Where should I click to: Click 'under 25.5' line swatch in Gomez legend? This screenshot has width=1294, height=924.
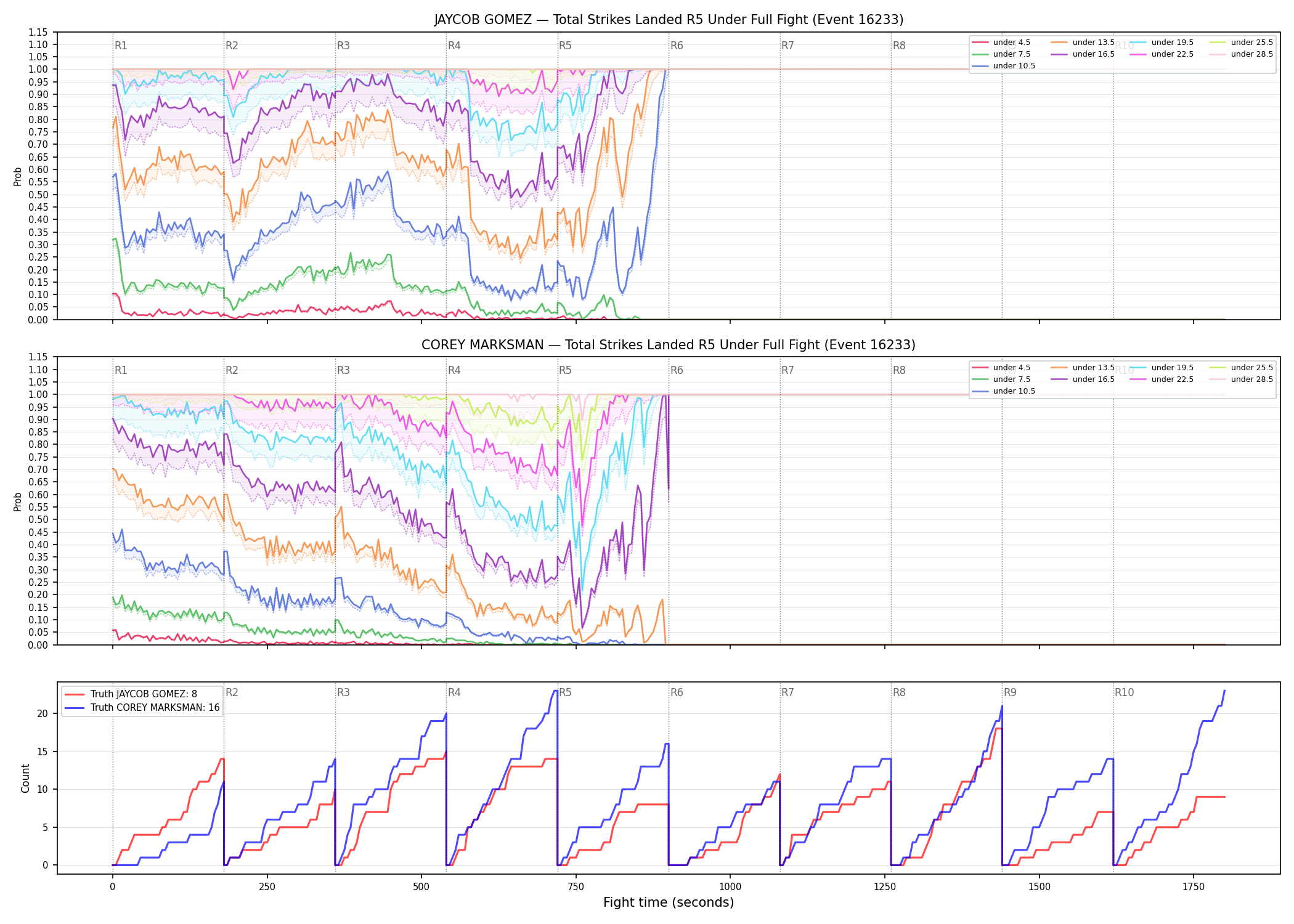(1218, 43)
